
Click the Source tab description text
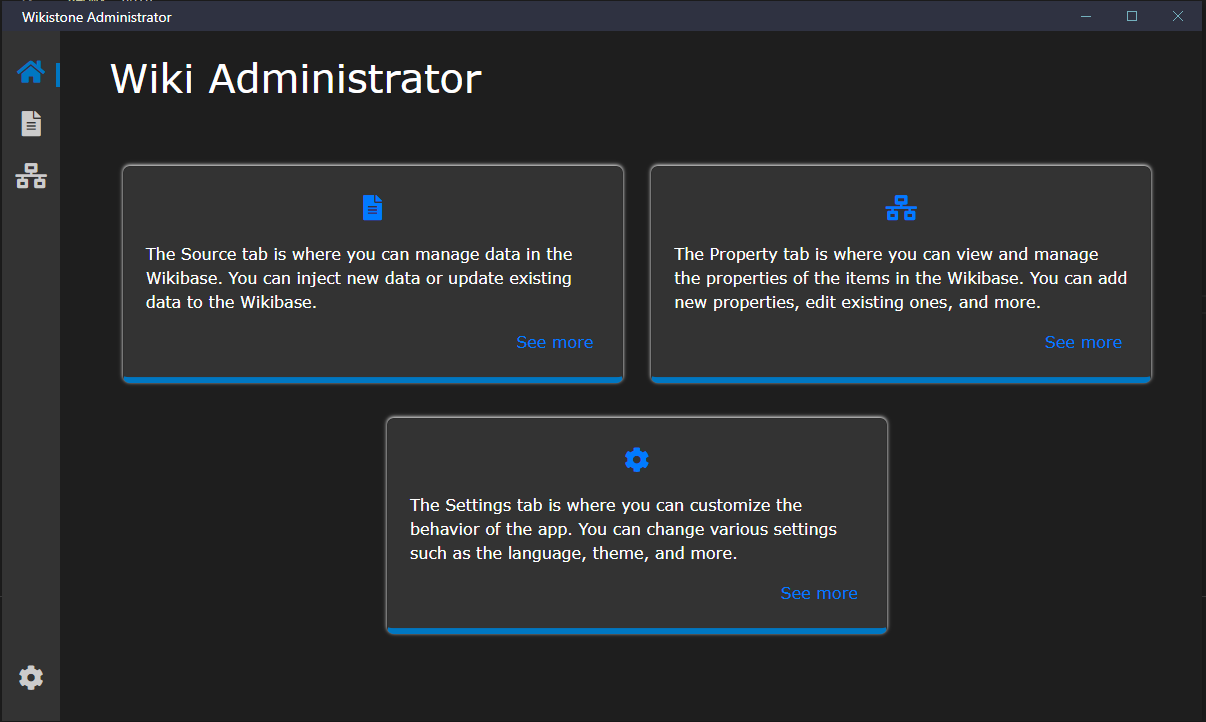tap(360, 278)
